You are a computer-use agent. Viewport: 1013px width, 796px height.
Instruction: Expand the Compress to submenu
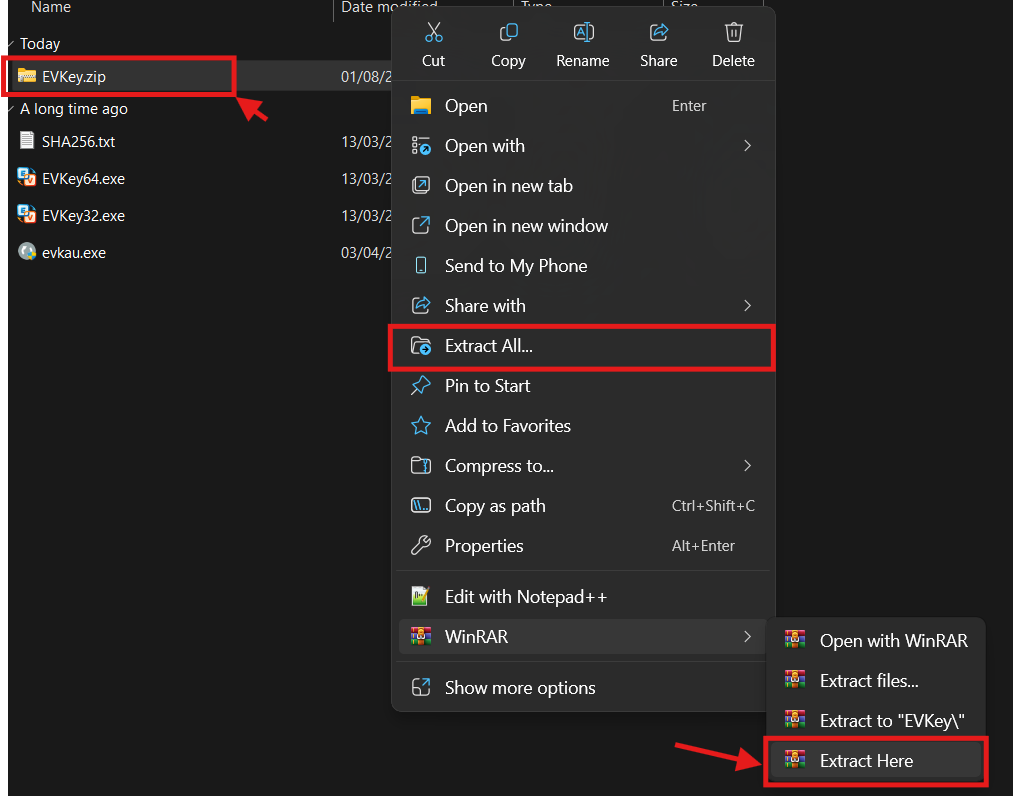pyautogui.click(x=747, y=466)
